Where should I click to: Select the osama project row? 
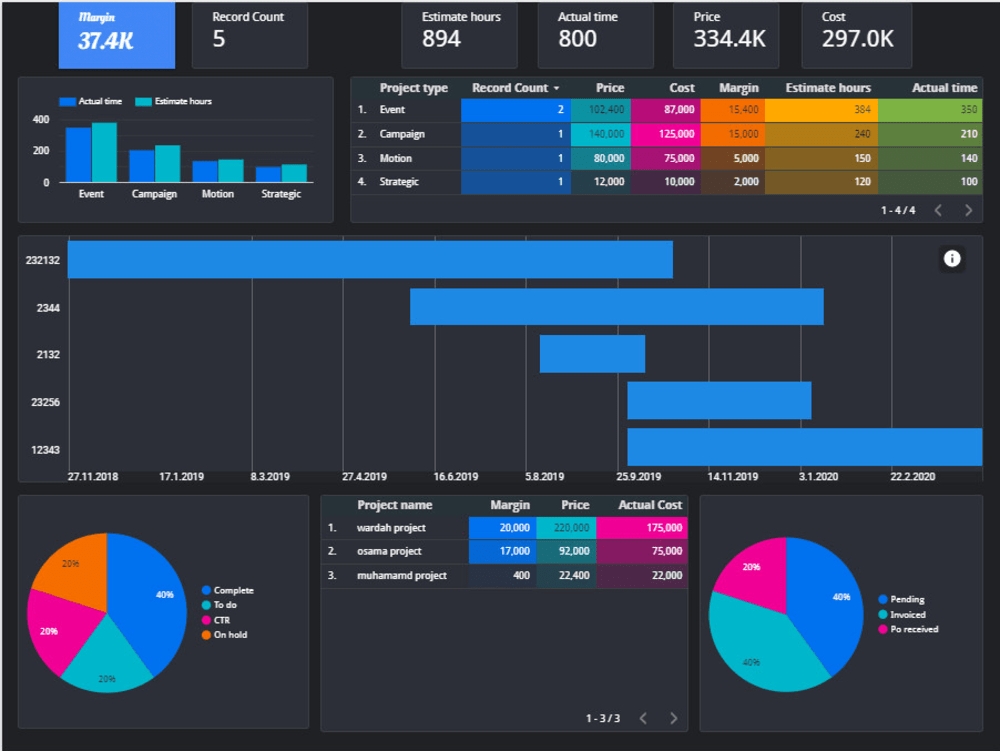(x=389, y=551)
